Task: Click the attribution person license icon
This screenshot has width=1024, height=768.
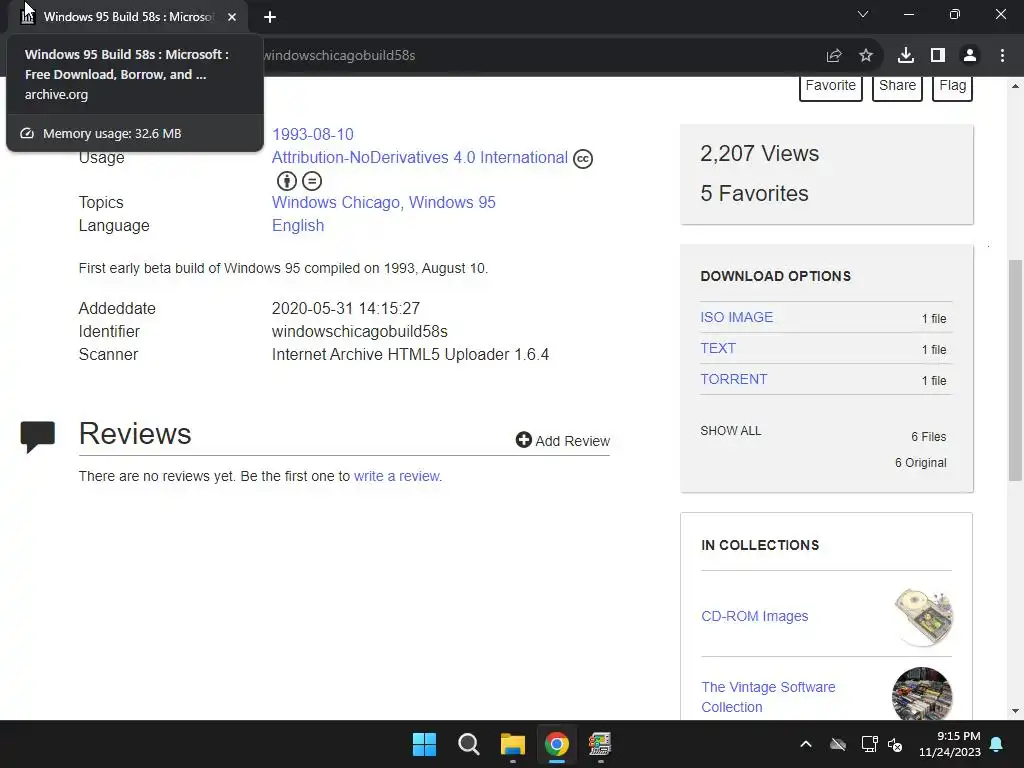Action: coord(287,181)
